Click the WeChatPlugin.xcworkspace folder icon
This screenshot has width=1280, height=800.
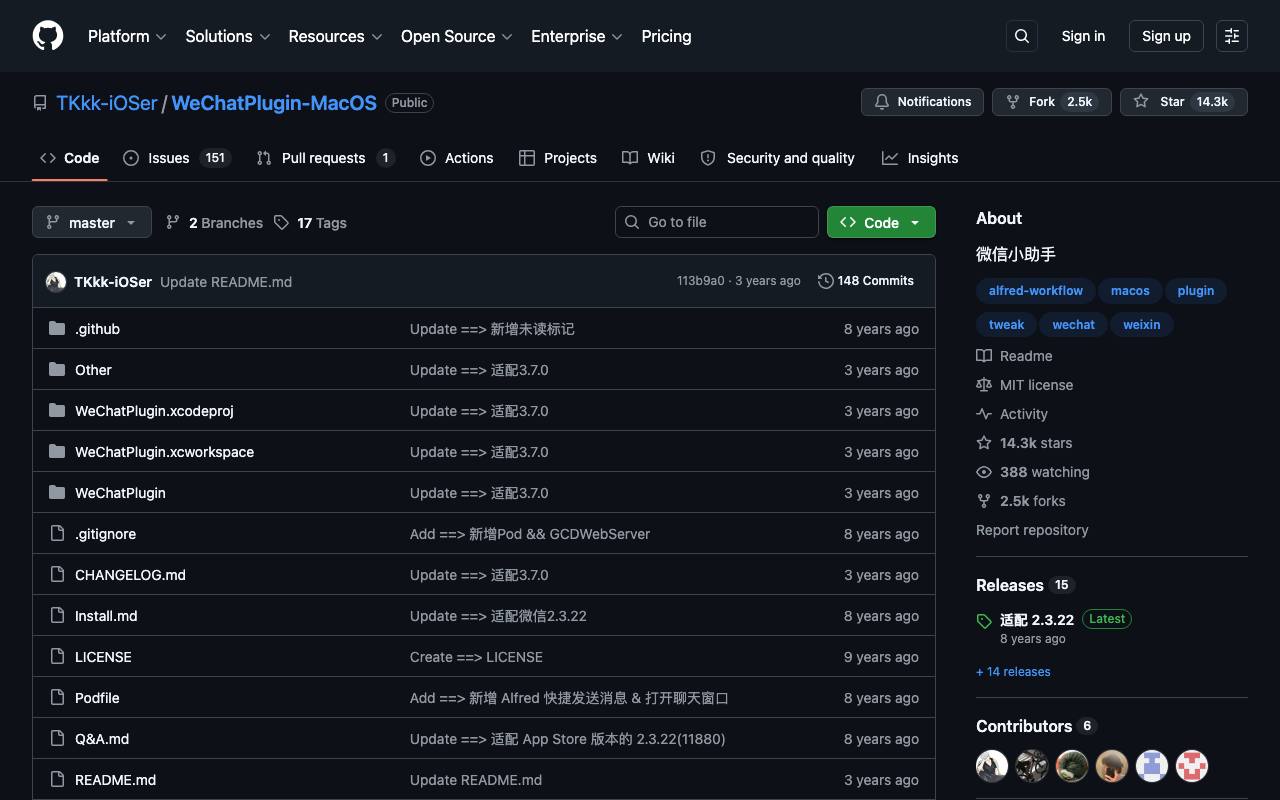coord(57,452)
